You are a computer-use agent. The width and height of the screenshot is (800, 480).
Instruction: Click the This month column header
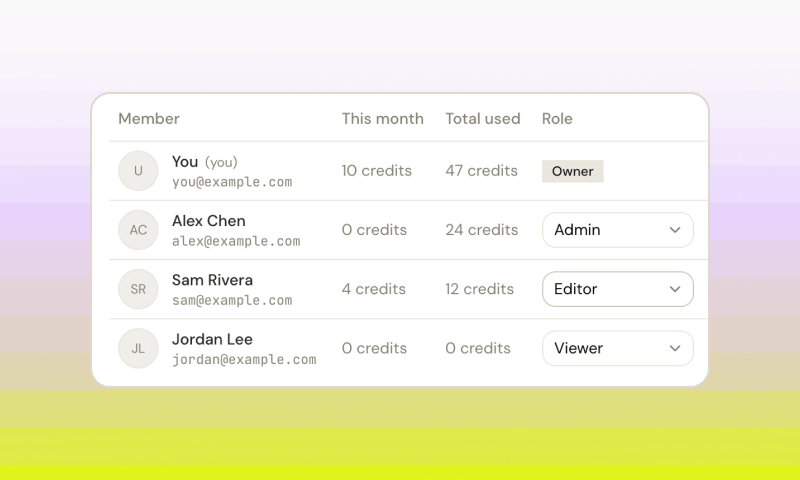pos(383,119)
